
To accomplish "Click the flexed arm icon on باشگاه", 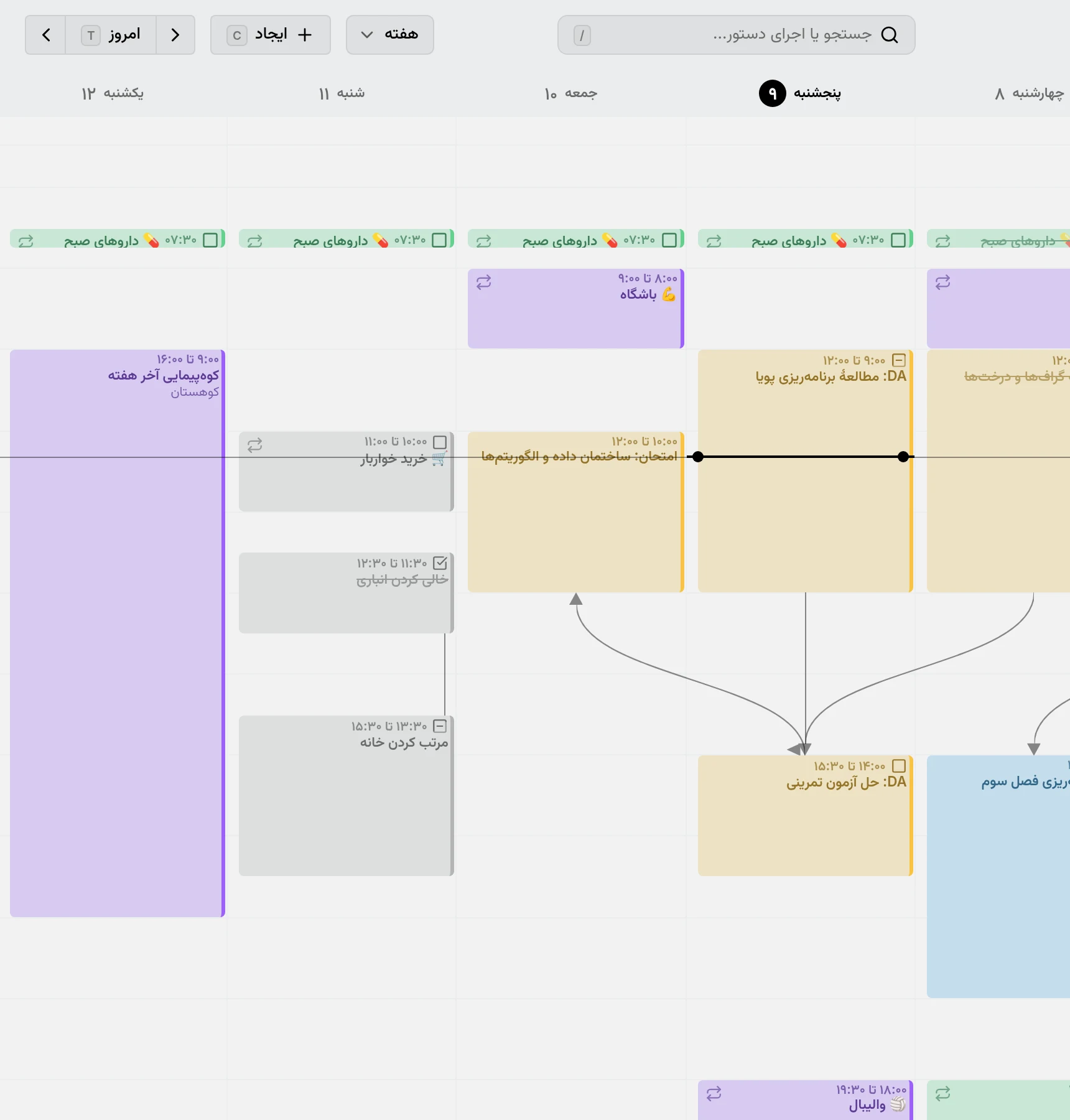I will 669,294.
